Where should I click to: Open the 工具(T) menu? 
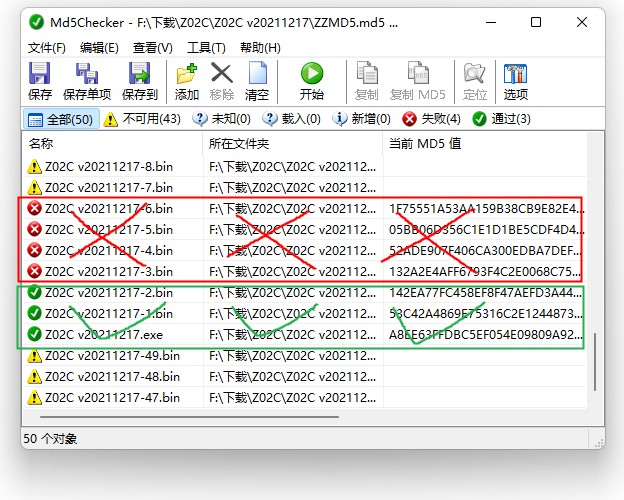pos(206,47)
